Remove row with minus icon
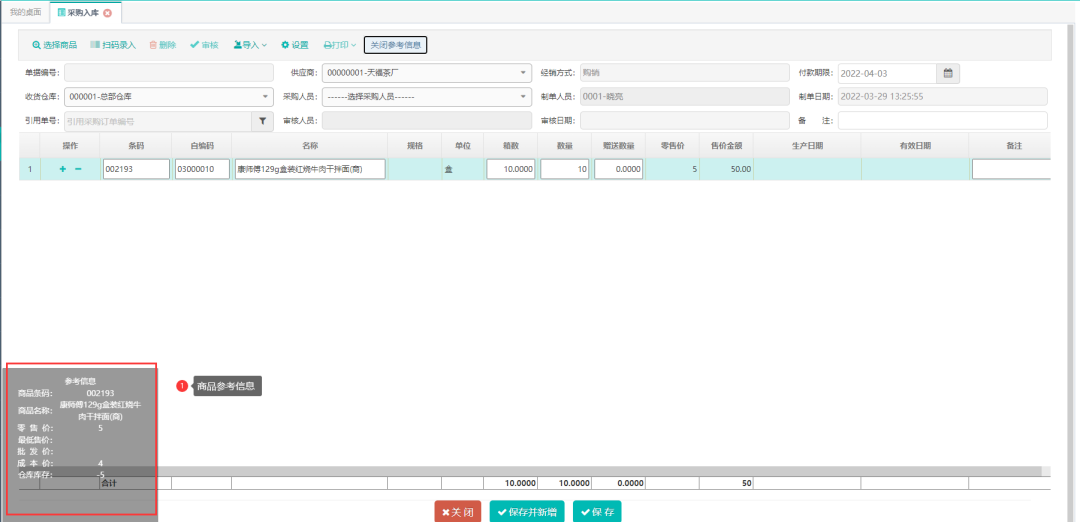This screenshot has height=522, width=1080. coord(78,170)
